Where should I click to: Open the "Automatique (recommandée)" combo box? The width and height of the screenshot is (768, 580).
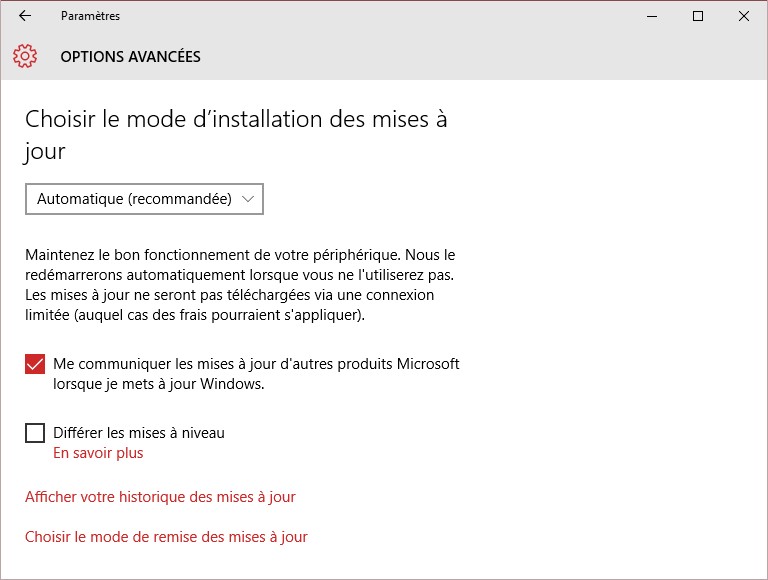pos(134,199)
